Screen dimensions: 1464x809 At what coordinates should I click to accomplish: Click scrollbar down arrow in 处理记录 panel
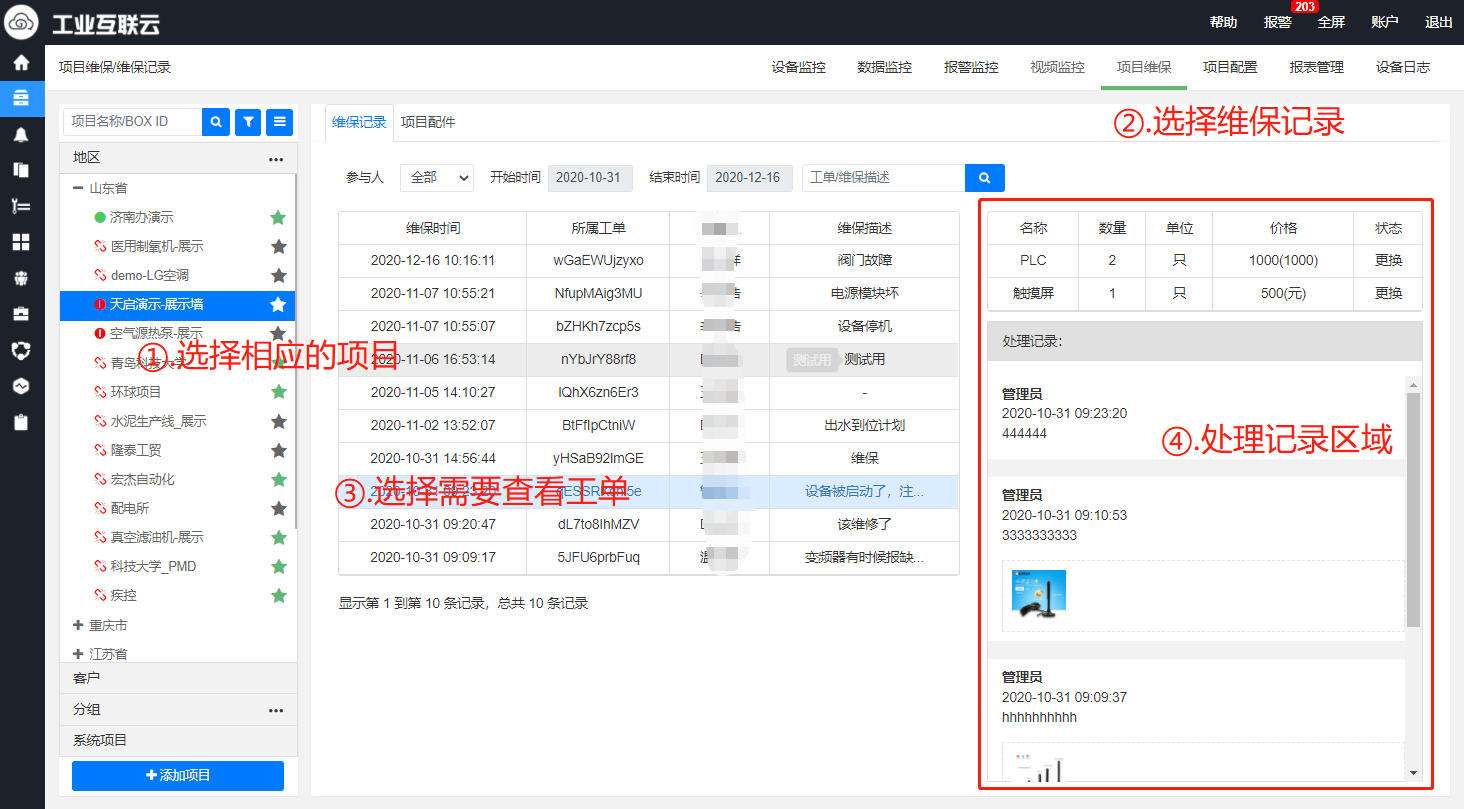pyautogui.click(x=1413, y=773)
